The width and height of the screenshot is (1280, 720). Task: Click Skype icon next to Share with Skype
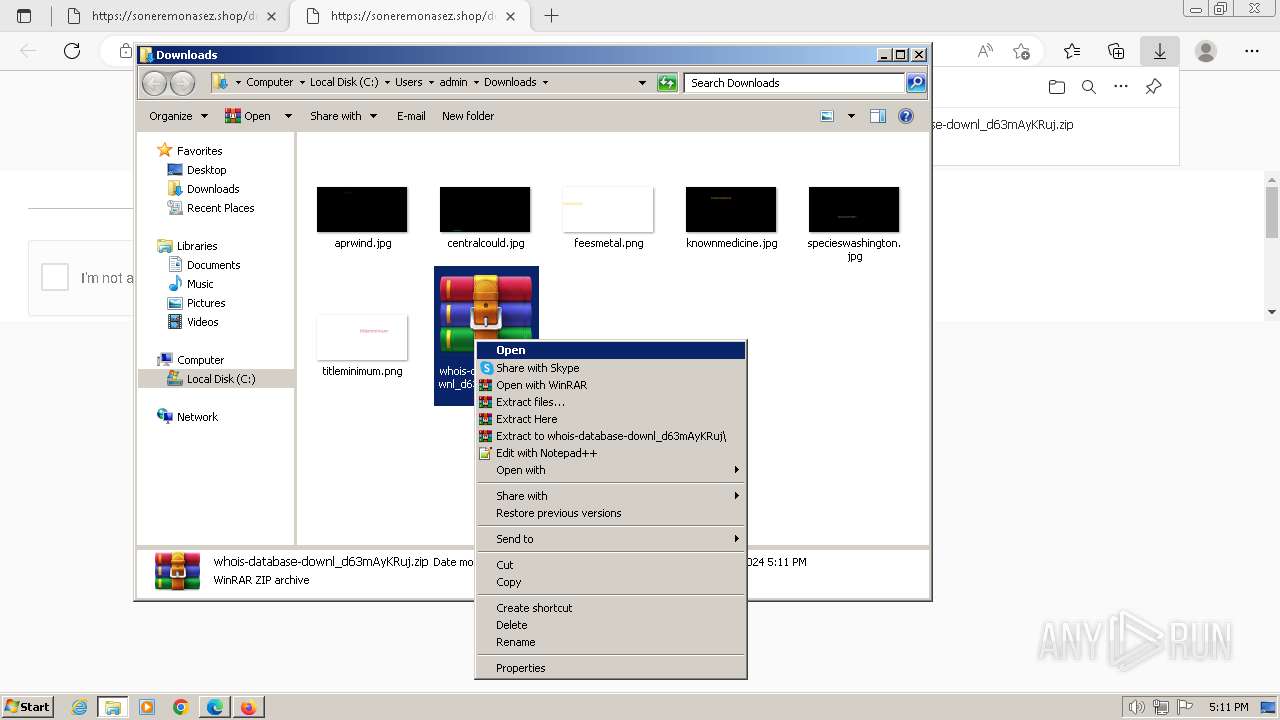(x=487, y=368)
